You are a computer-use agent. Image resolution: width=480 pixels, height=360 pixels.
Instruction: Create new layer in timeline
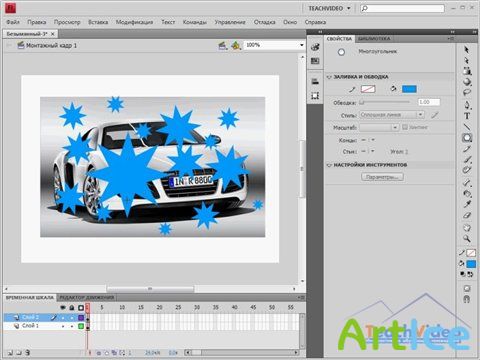(x=10, y=352)
